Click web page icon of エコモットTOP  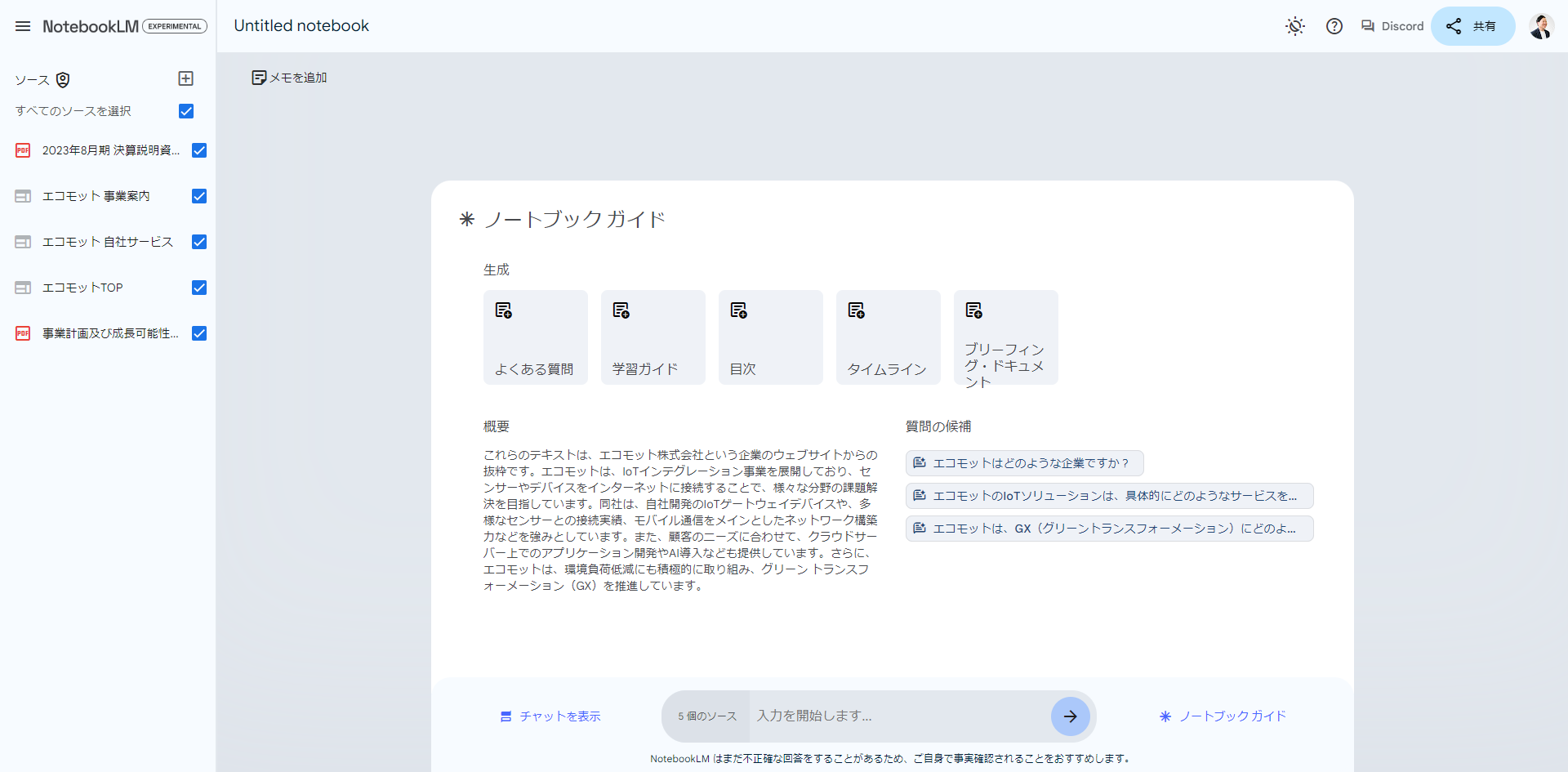pos(23,288)
